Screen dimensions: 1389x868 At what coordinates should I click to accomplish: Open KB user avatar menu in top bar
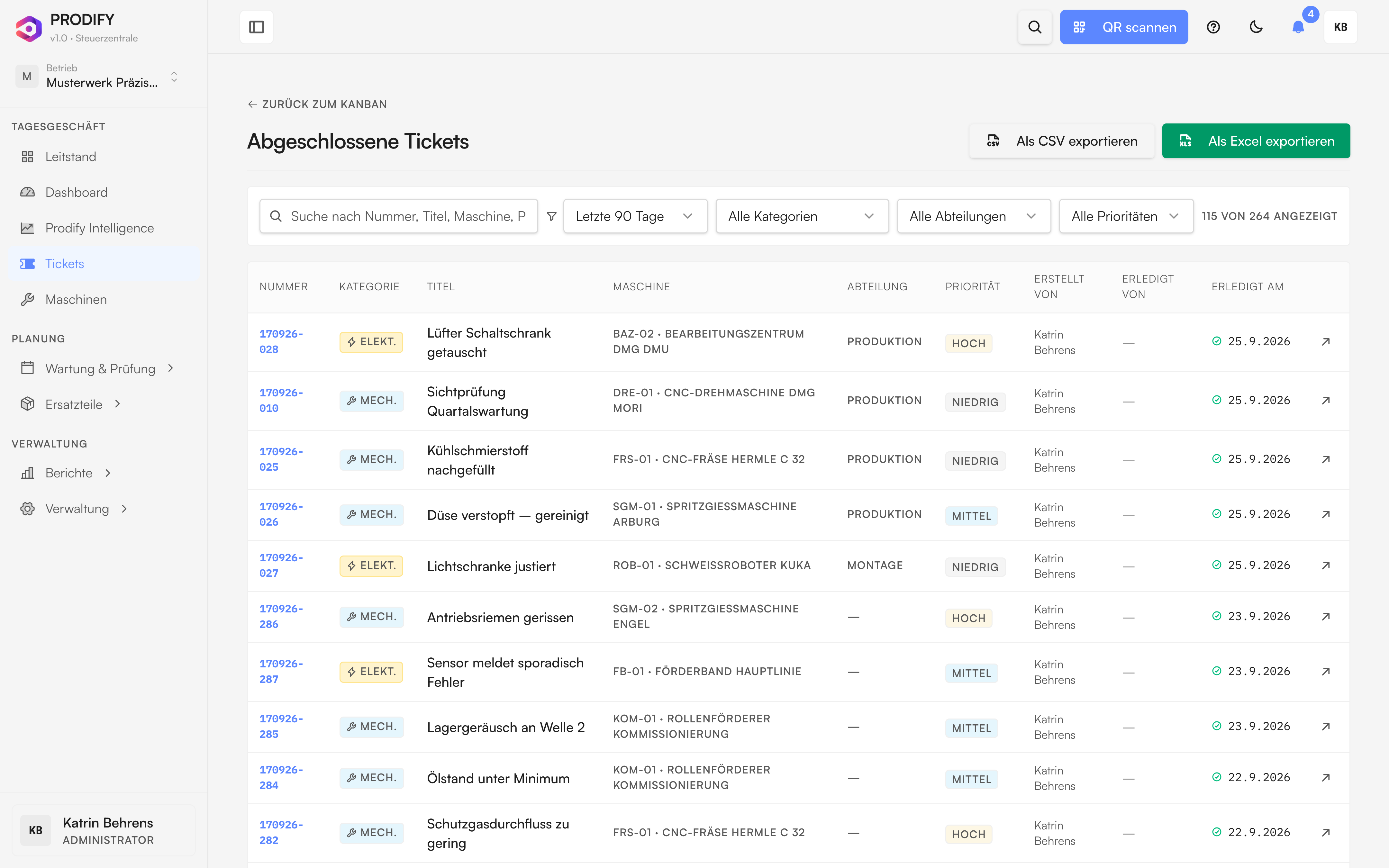point(1340,27)
